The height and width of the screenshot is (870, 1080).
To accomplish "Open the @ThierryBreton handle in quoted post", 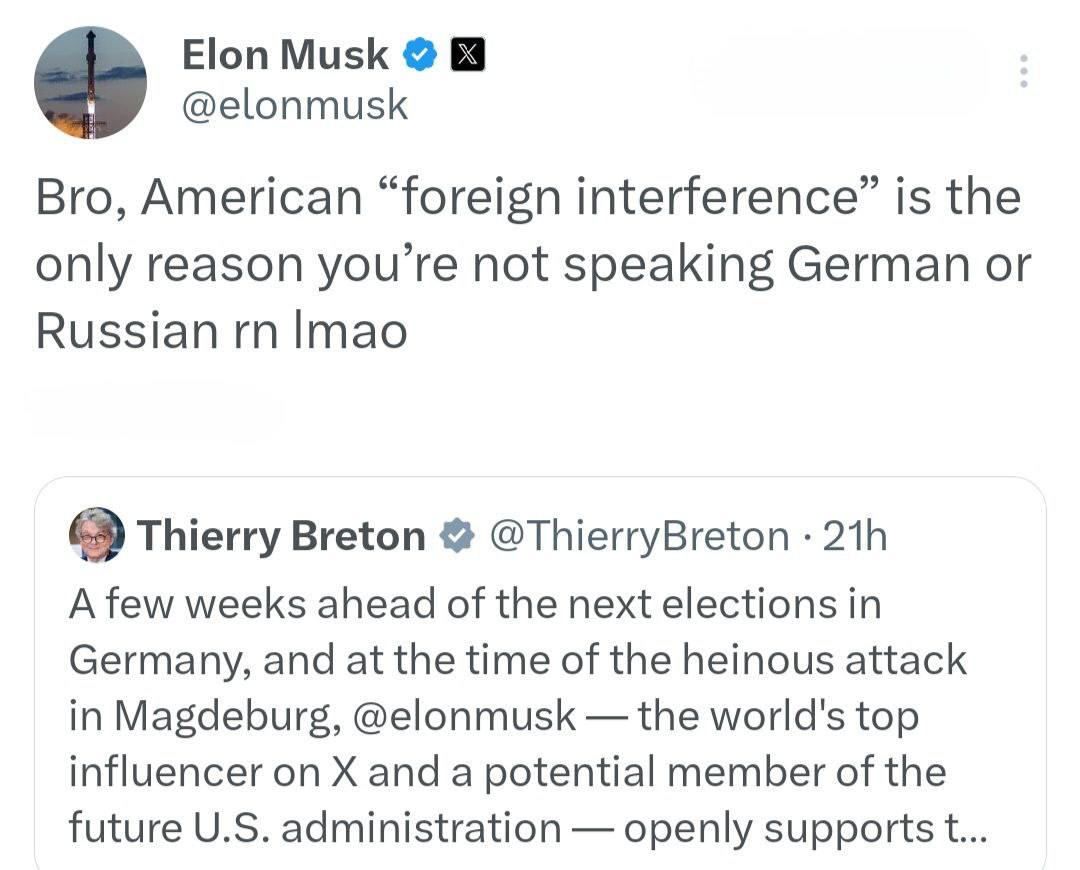I will [x=640, y=537].
